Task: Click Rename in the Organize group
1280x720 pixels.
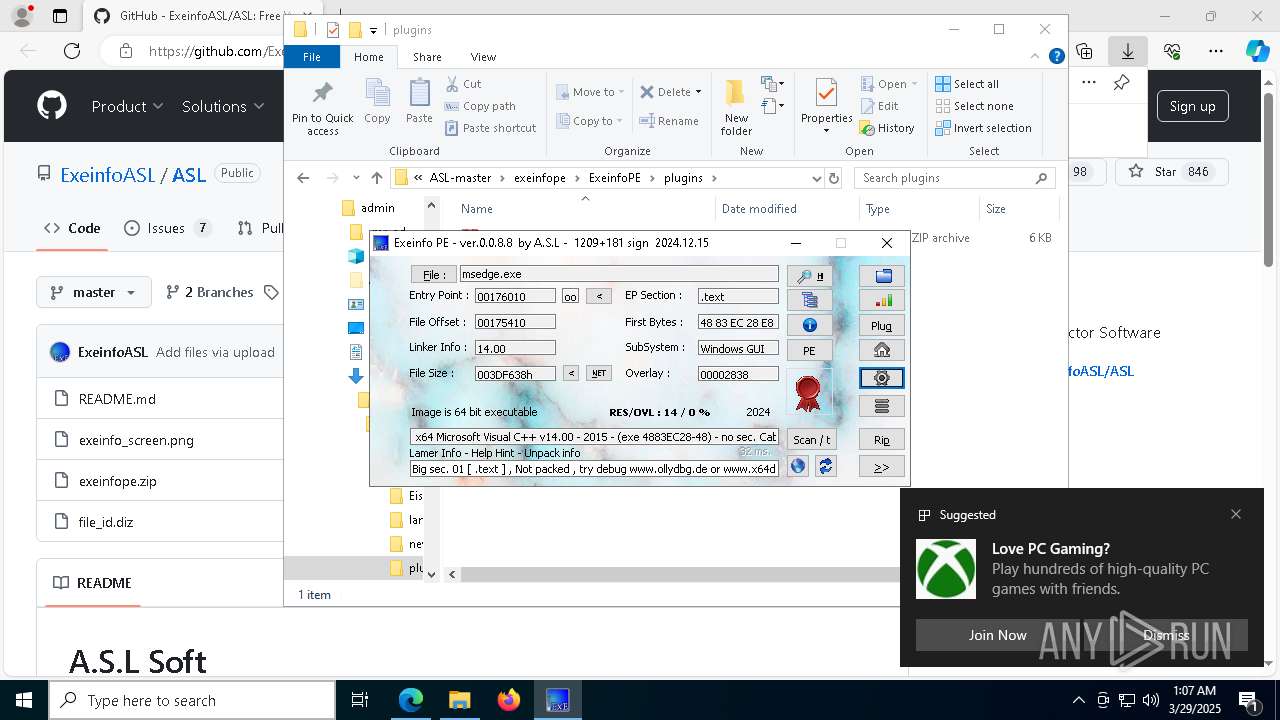Action: (669, 121)
